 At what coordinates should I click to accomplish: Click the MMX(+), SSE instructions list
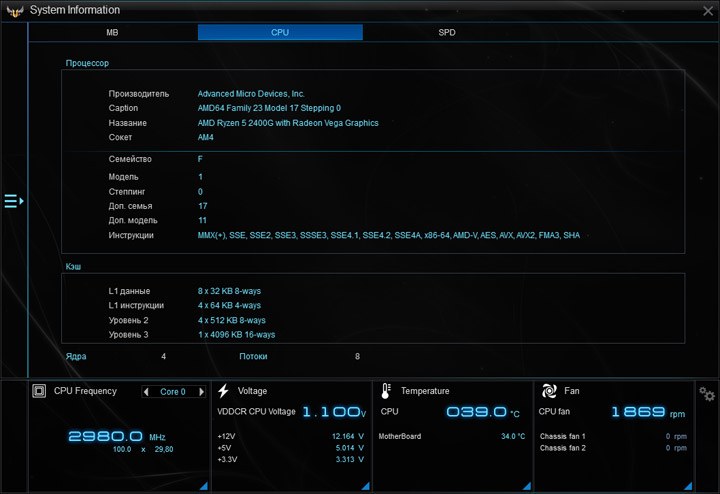pyautogui.click(x=388, y=235)
